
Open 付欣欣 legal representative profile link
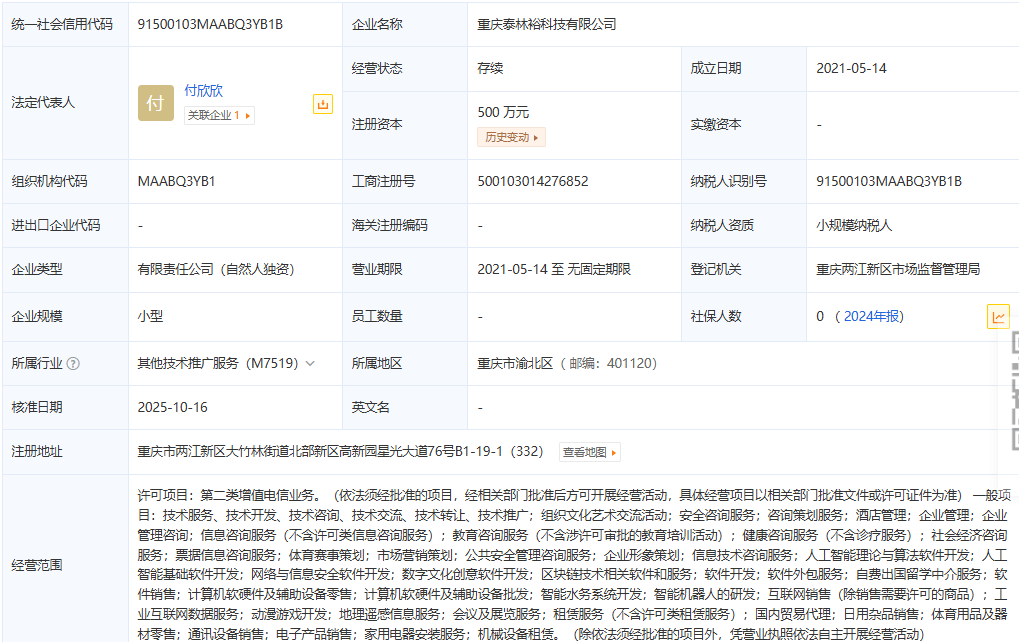[203, 91]
